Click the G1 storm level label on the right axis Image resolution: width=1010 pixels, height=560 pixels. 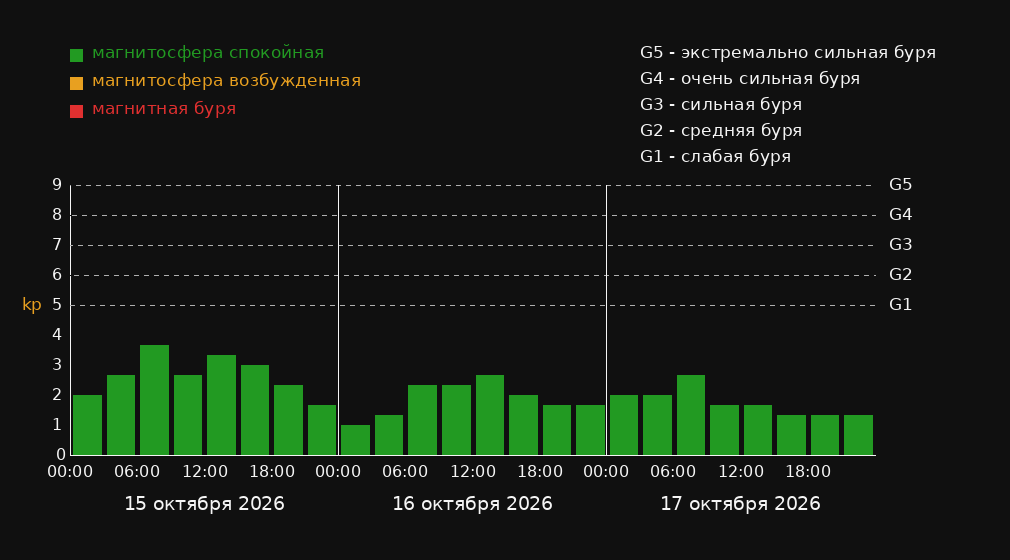click(900, 305)
